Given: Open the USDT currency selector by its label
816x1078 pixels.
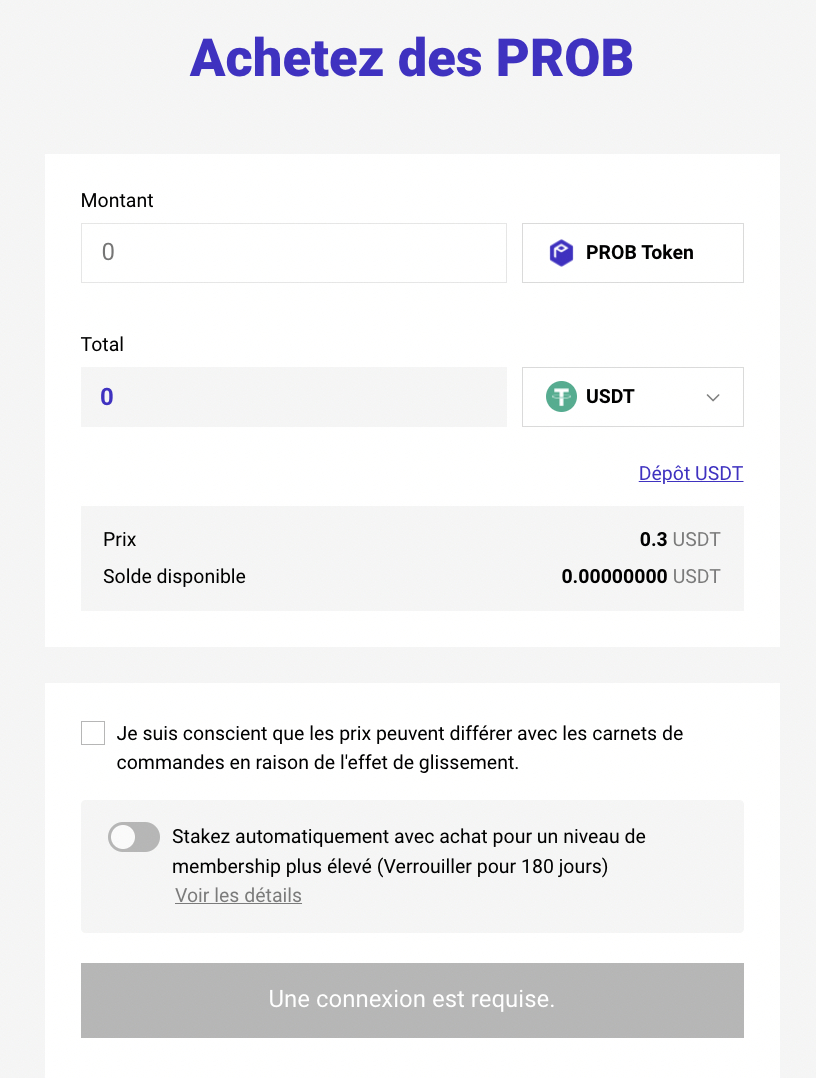Looking at the screenshot, I should pyautogui.click(x=610, y=397).
